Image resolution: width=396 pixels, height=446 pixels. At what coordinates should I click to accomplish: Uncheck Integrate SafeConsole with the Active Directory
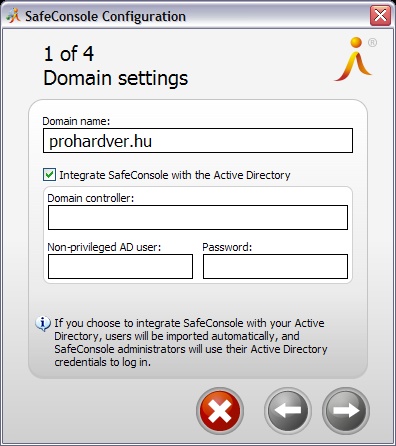click(49, 175)
